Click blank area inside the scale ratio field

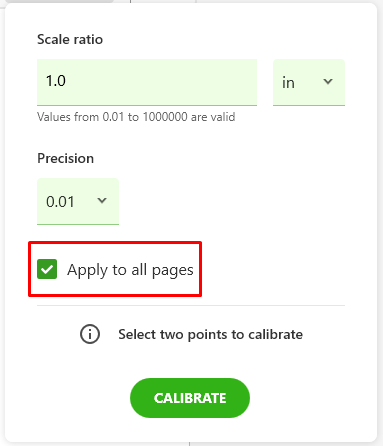[160, 82]
